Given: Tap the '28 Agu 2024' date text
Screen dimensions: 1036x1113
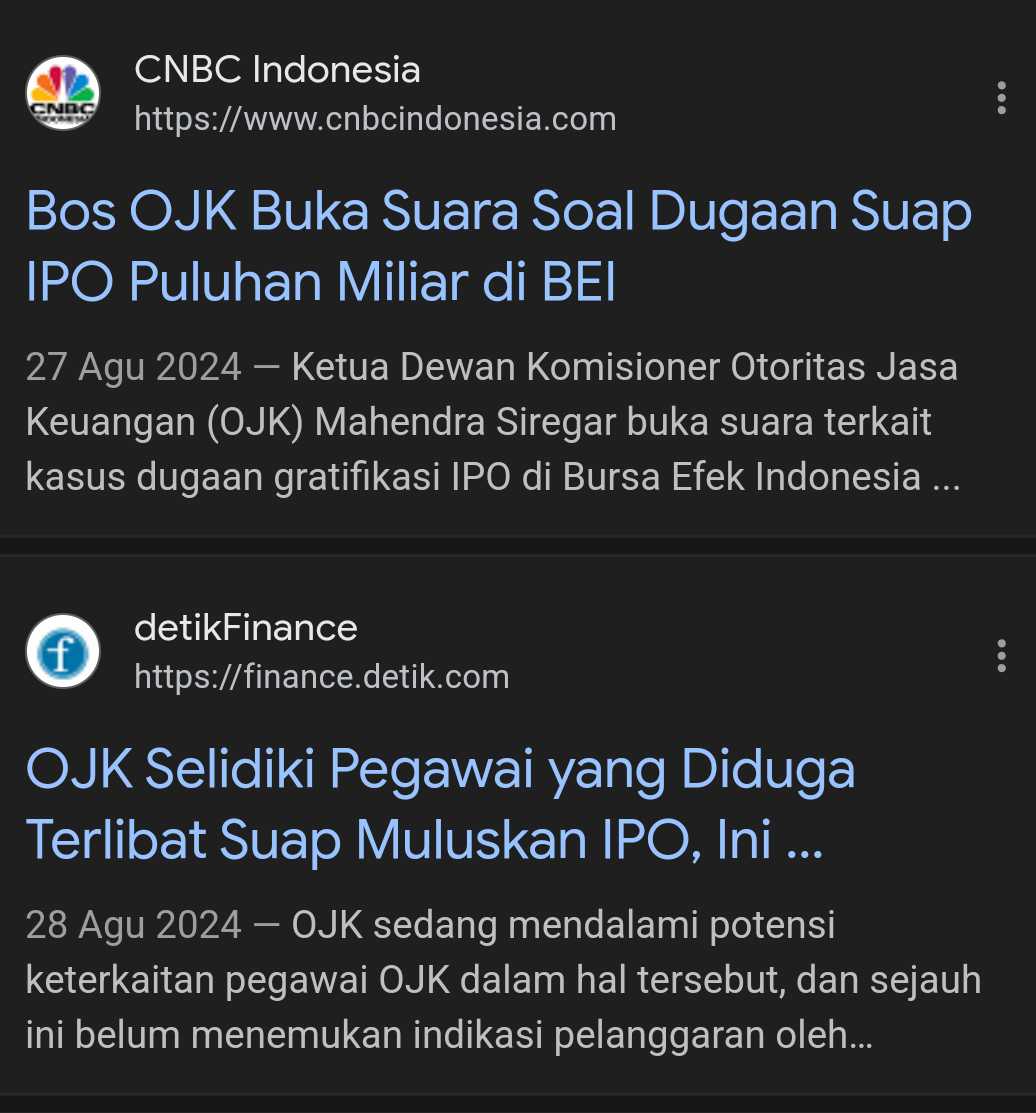Looking at the screenshot, I should (x=133, y=925).
